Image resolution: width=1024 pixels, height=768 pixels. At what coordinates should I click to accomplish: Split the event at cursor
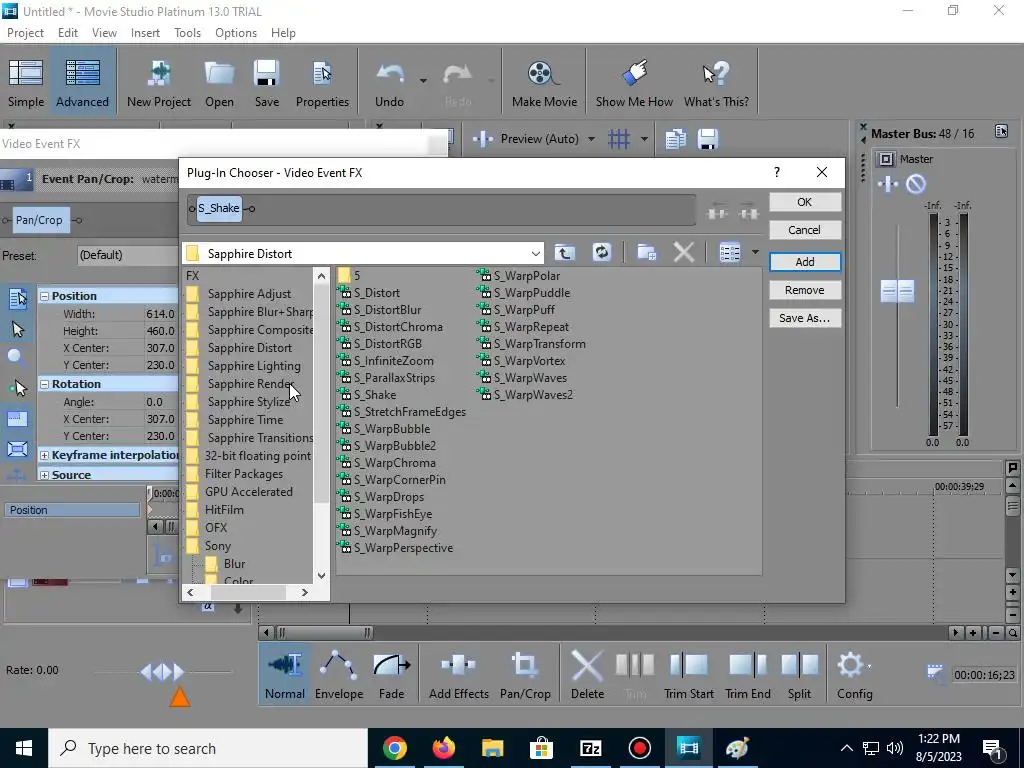799,674
